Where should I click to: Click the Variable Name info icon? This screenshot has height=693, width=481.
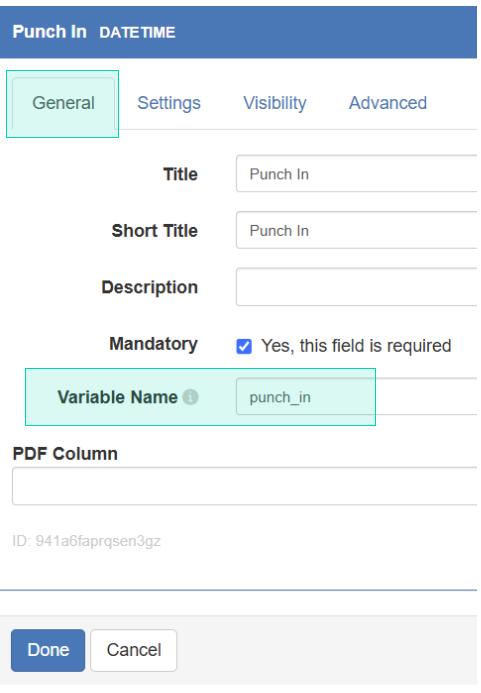click(191, 397)
